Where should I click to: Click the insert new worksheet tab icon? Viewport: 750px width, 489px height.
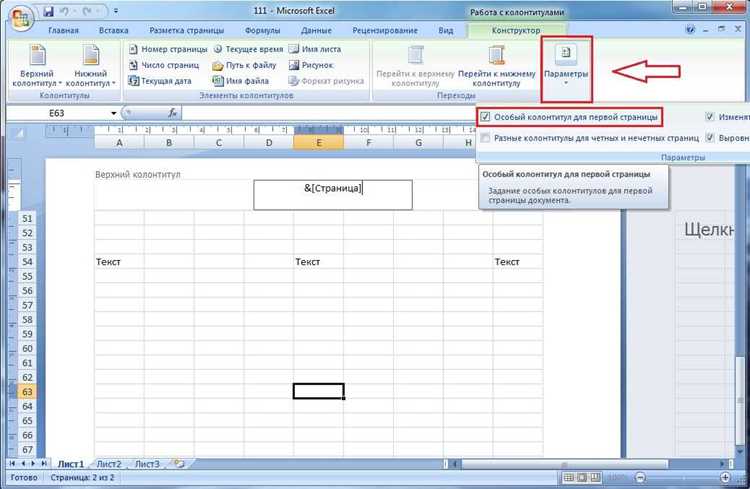(179, 464)
